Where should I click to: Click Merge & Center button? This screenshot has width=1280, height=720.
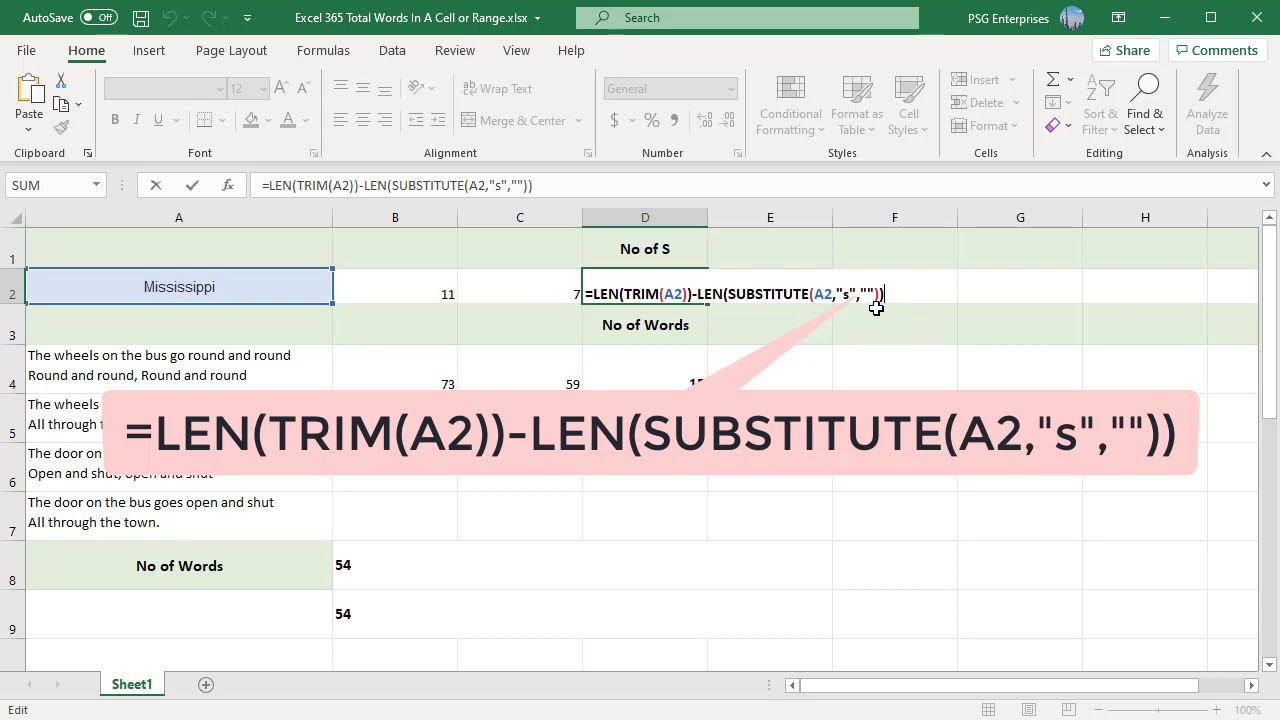point(514,120)
